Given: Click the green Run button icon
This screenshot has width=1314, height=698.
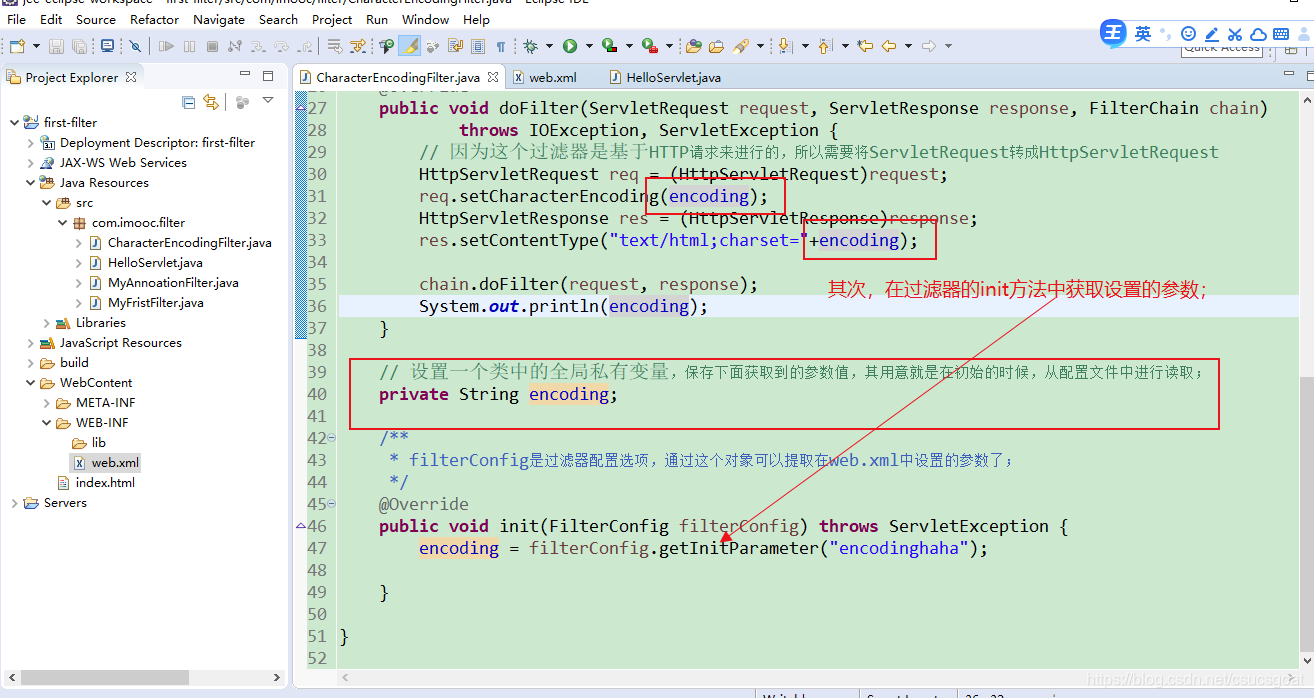Looking at the screenshot, I should pyautogui.click(x=570, y=46).
